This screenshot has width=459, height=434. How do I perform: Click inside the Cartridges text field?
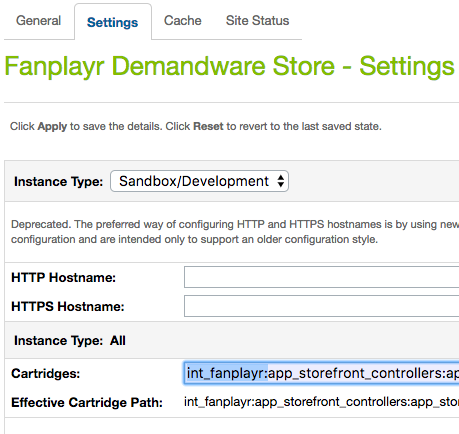pyautogui.click(x=321, y=373)
